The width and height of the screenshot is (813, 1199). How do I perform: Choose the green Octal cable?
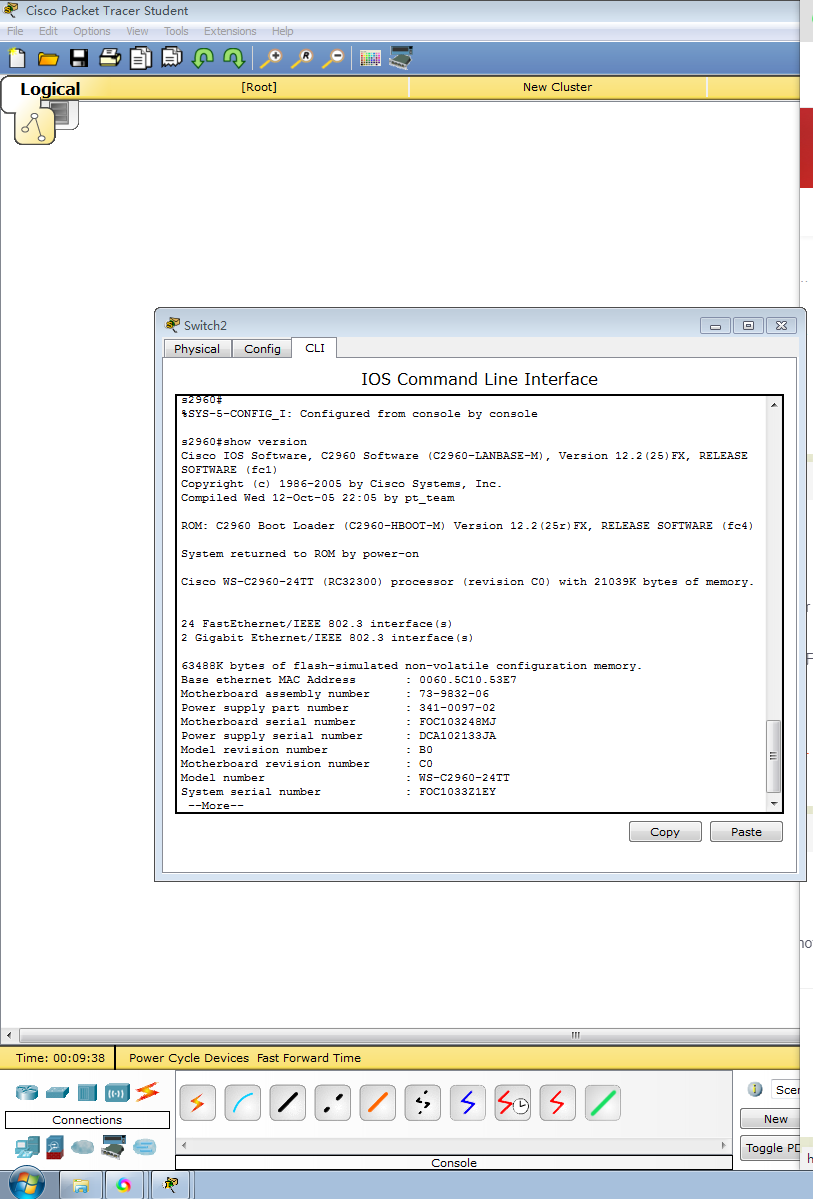tap(603, 1103)
